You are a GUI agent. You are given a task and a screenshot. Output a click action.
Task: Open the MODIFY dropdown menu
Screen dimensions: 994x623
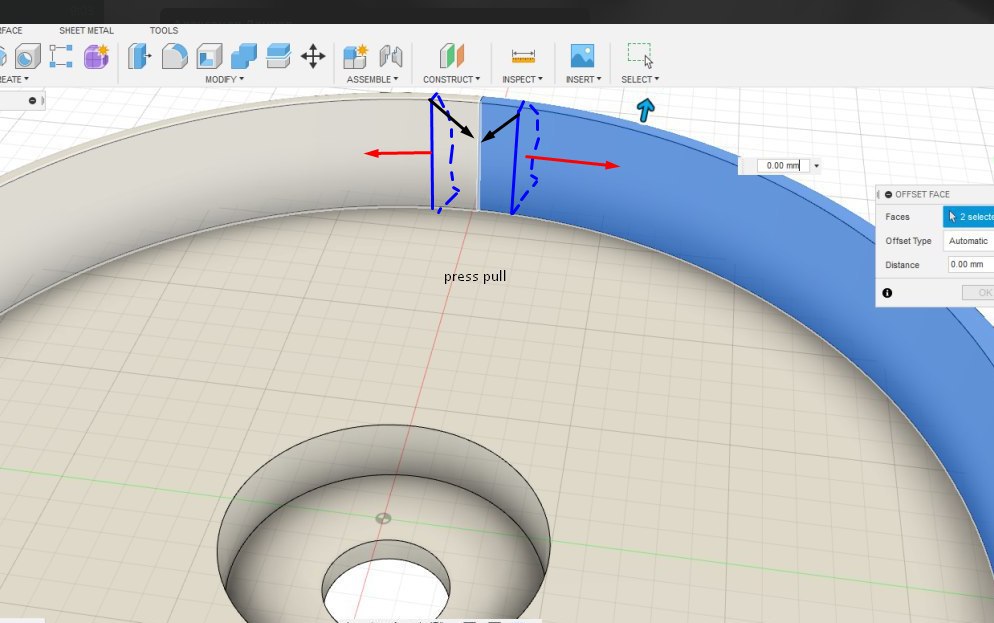click(224, 79)
